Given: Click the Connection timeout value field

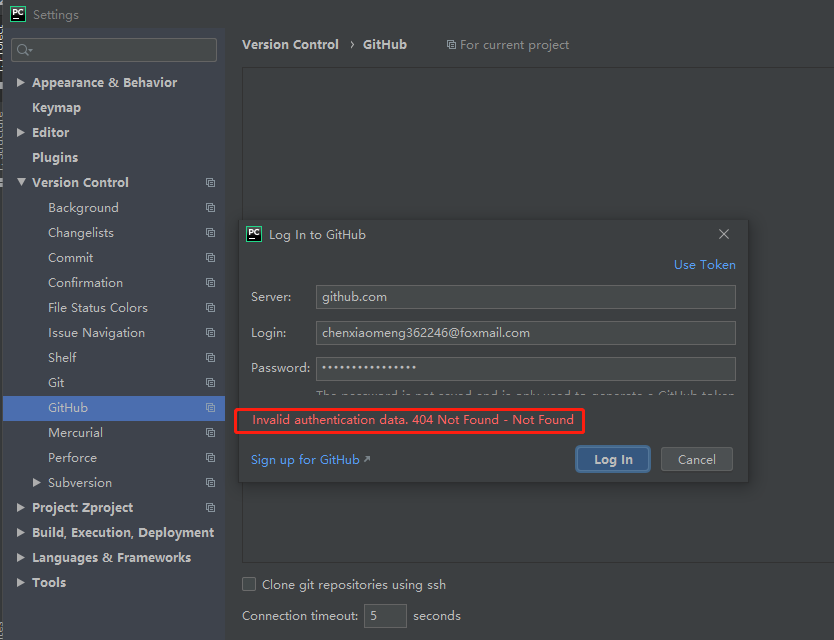Looking at the screenshot, I should click(x=385, y=616).
